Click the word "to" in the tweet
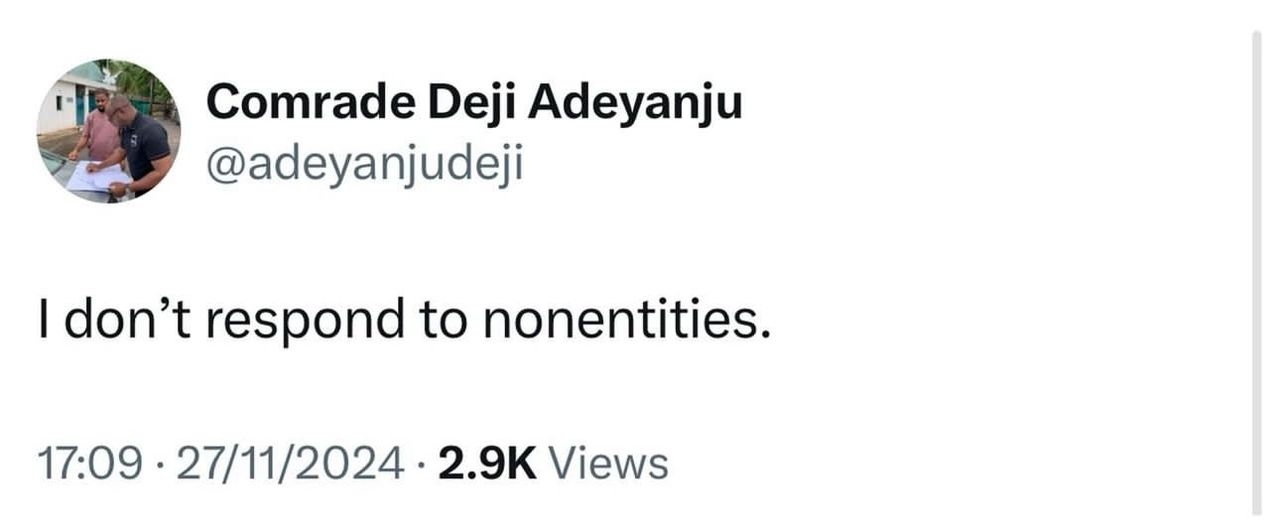 point(450,320)
